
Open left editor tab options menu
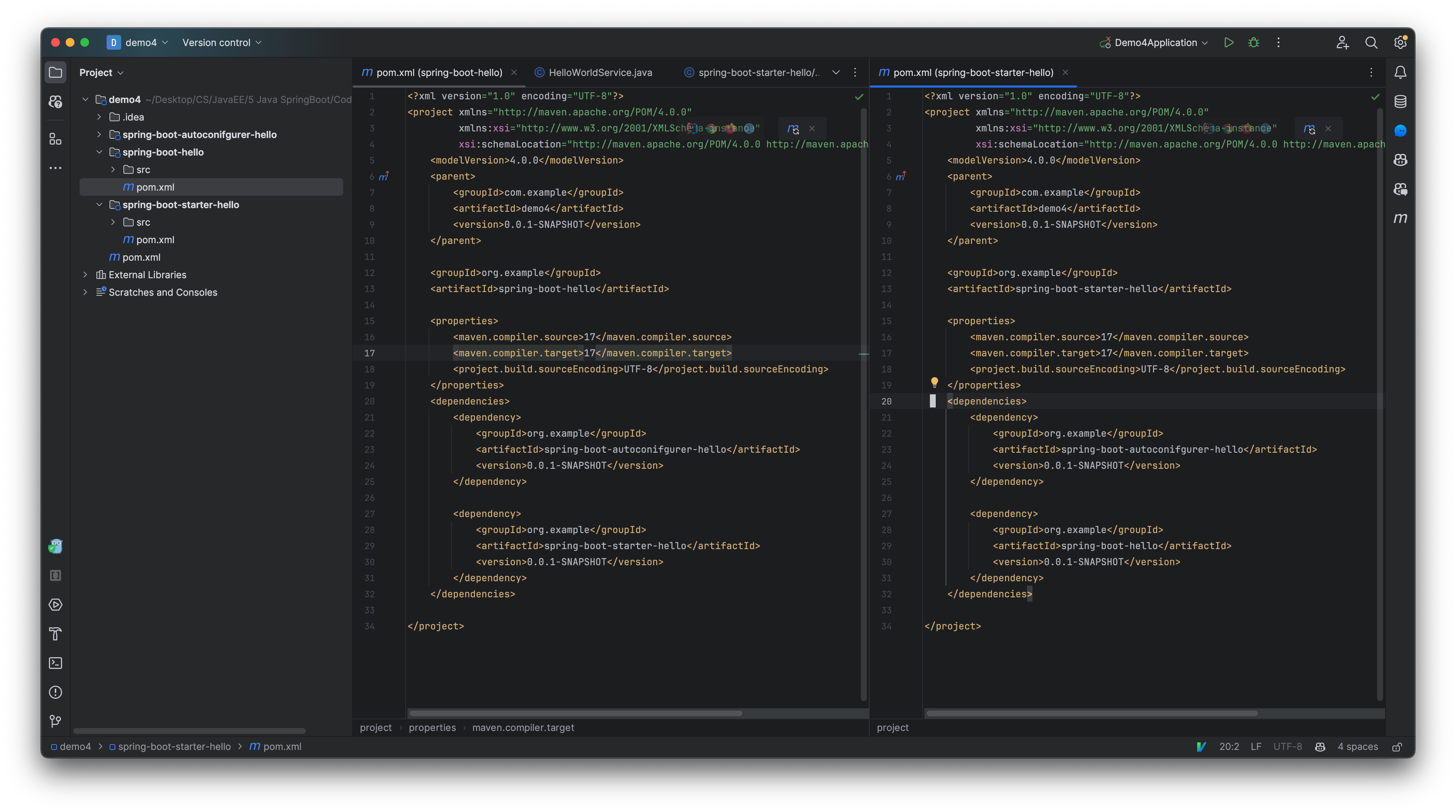855,72
